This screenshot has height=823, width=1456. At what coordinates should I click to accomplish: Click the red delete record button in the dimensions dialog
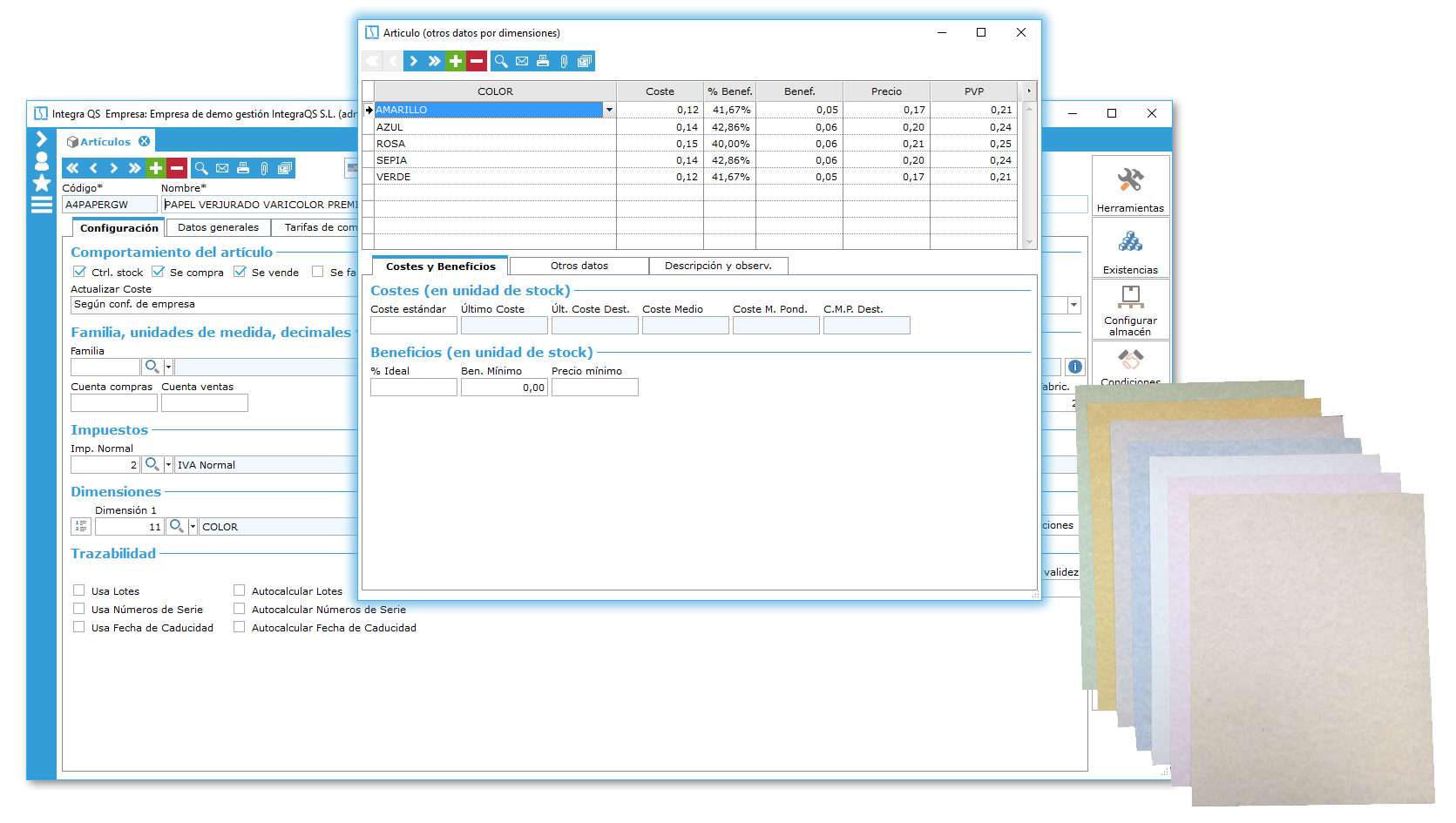click(477, 61)
